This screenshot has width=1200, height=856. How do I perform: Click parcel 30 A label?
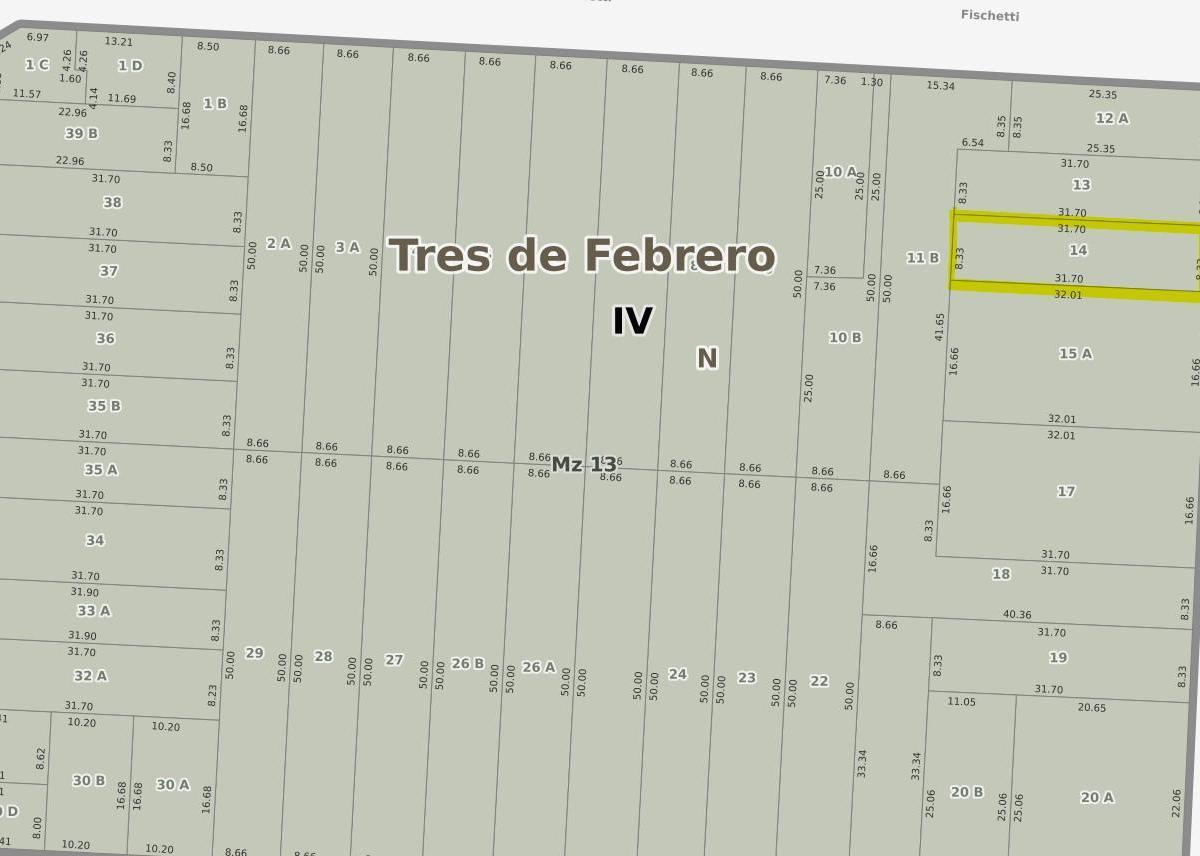(x=172, y=785)
